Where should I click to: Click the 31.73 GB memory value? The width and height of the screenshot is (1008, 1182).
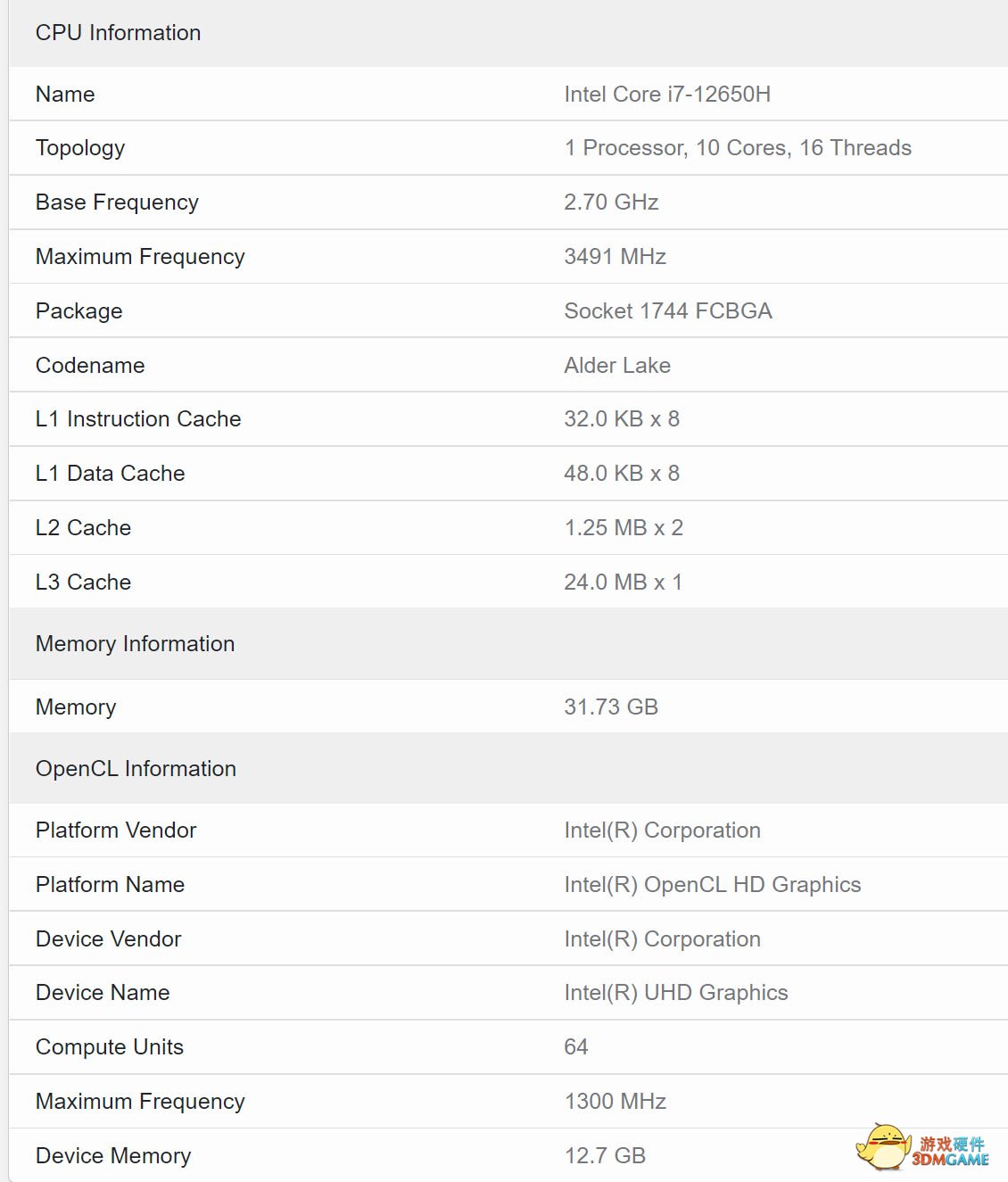(x=610, y=707)
